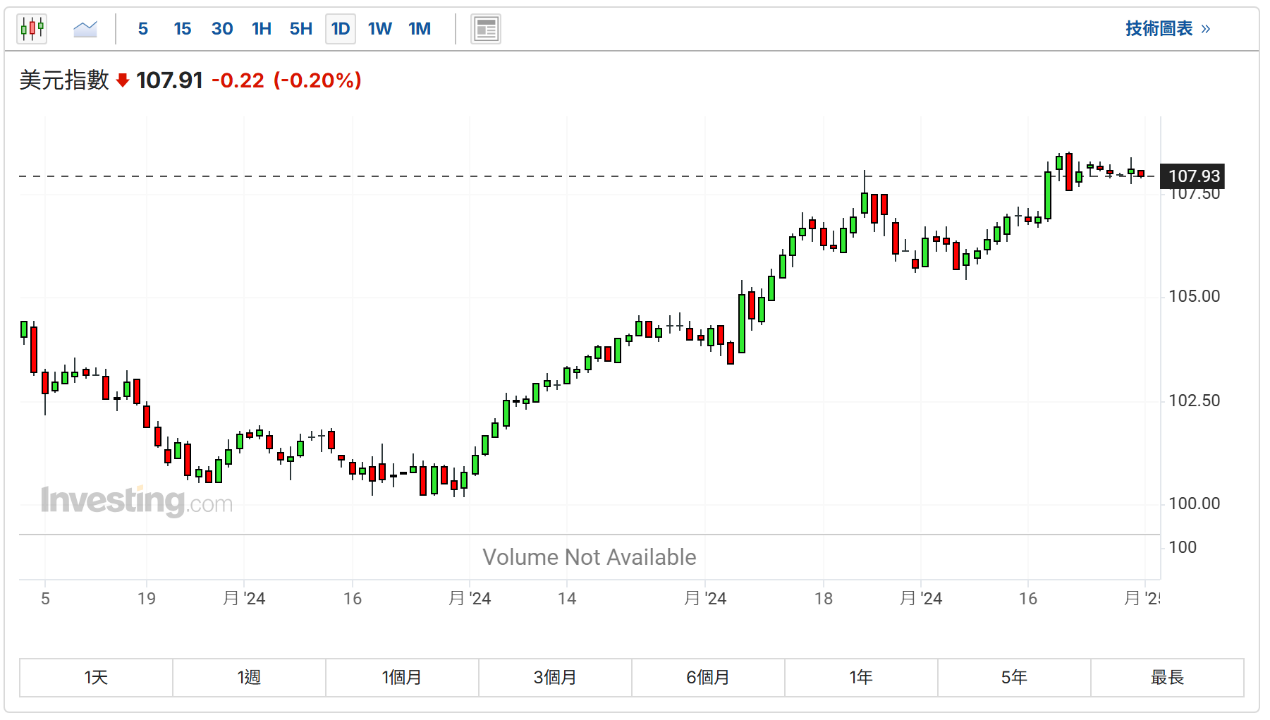Switch to the 5H interval

tap(301, 29)
